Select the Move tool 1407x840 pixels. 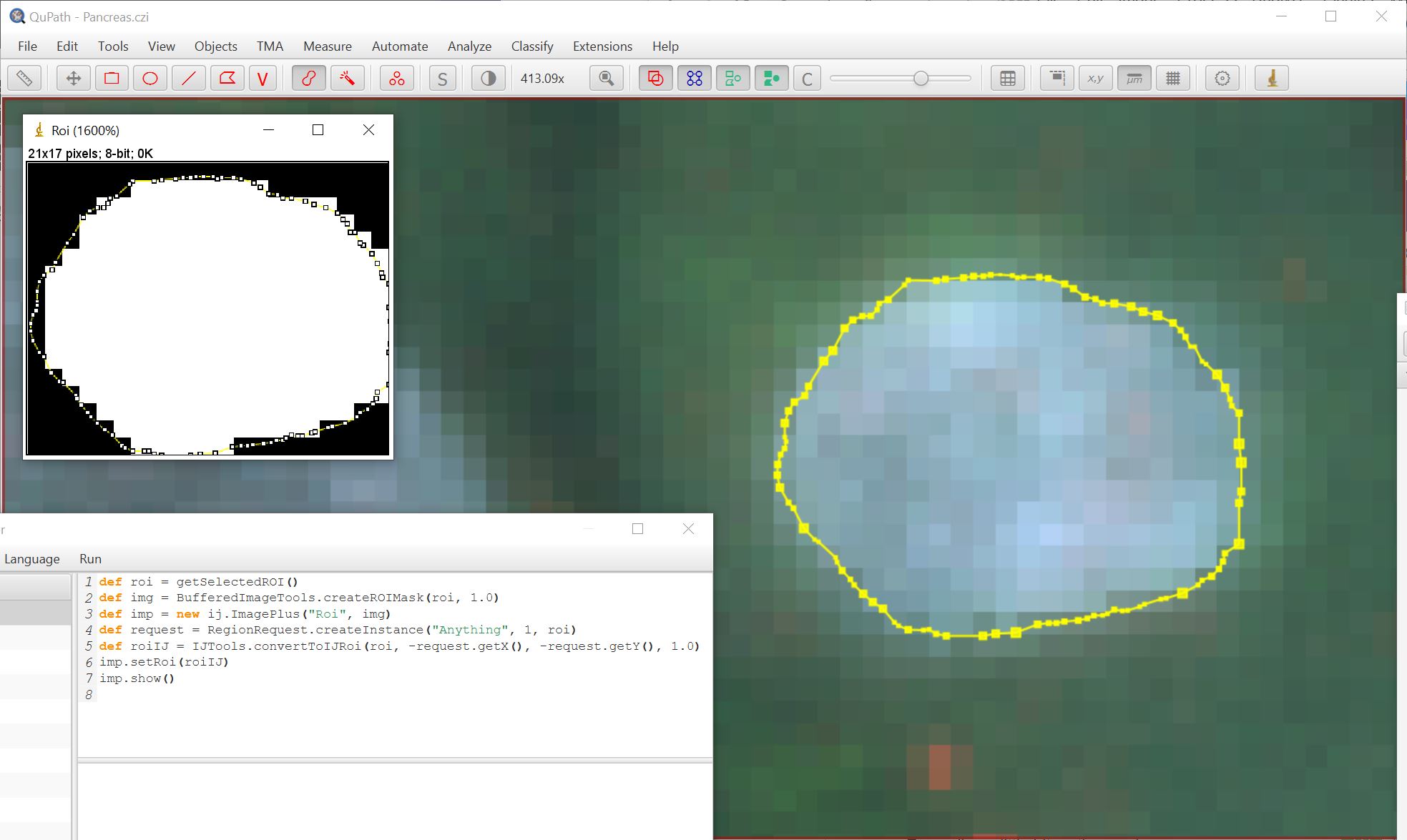(x=74, y=78)
